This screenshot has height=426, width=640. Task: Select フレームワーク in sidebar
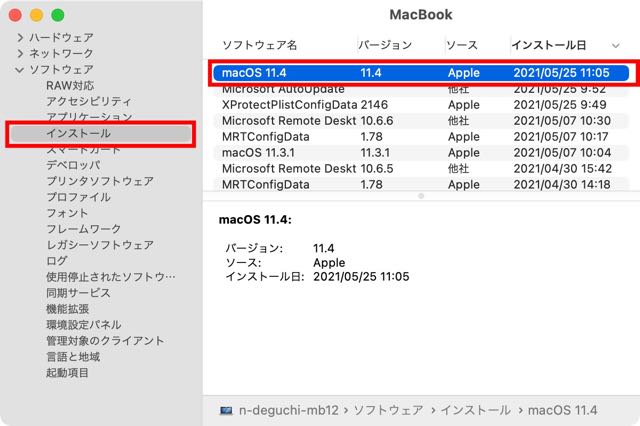[84, 229]
